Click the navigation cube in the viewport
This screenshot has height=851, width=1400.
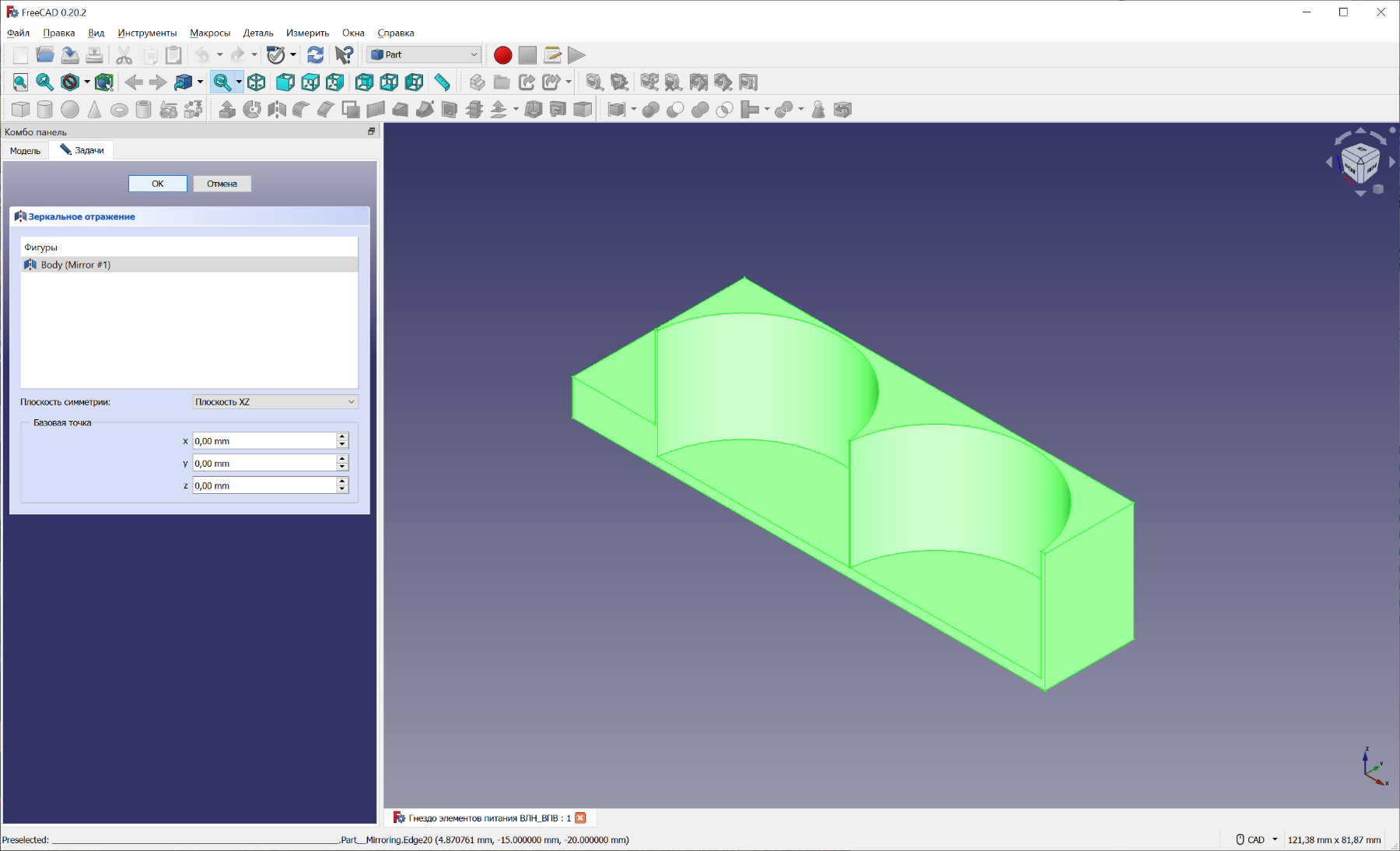coord(1360,163)
